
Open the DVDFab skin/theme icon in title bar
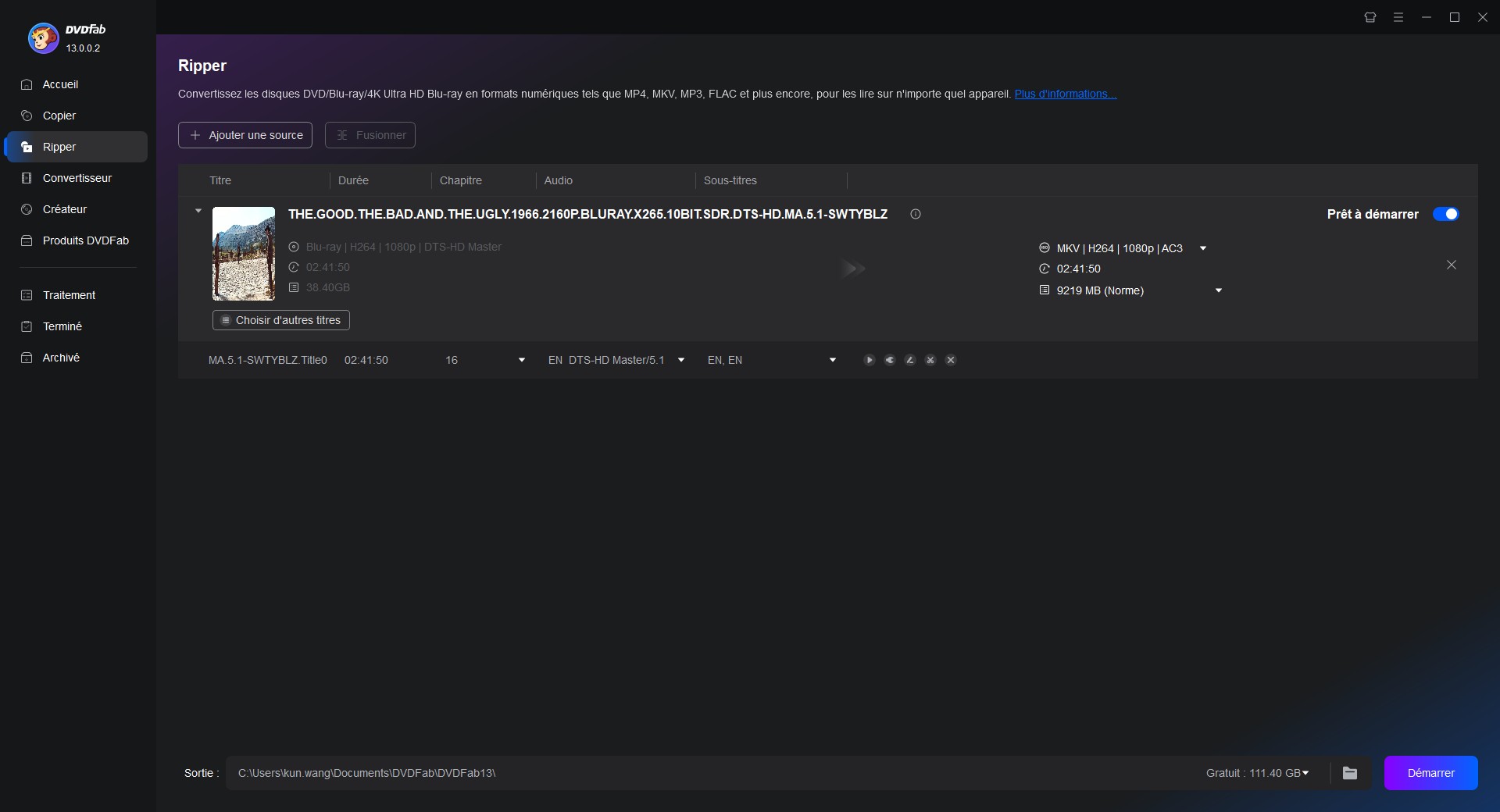[1370, 17]
